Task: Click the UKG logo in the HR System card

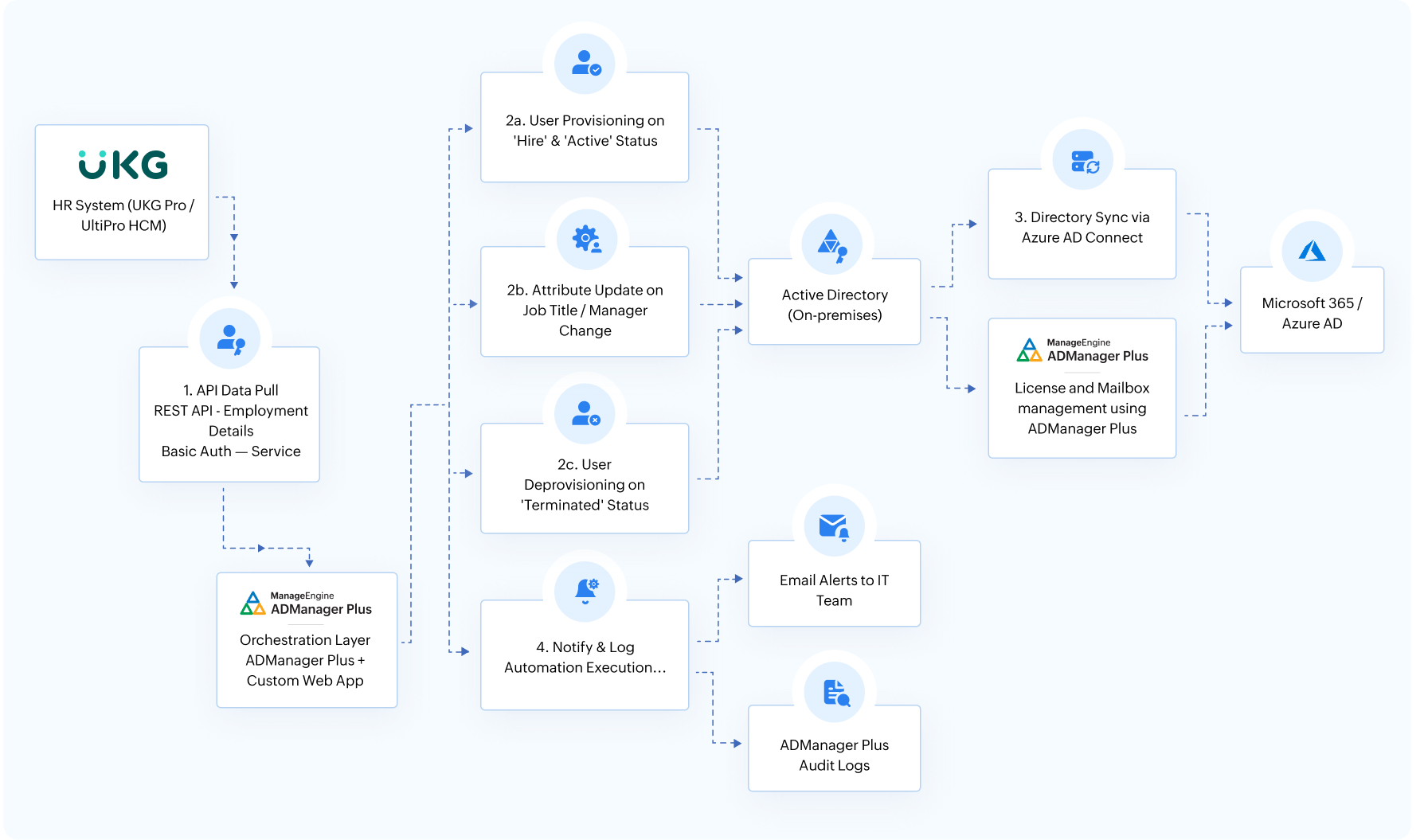Action: tap(123, 165)
